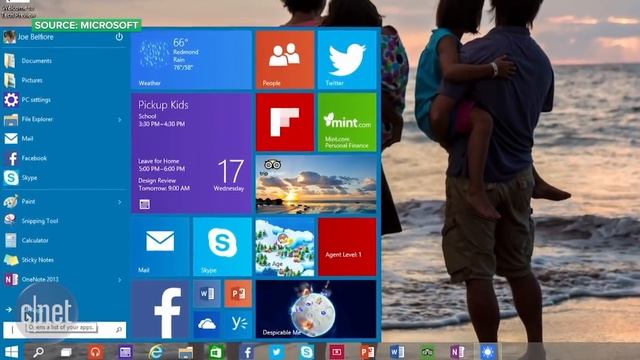Open the Flipboard tile
The width and height of the screenshot is (640, 360).
click(x=285, y=122)
